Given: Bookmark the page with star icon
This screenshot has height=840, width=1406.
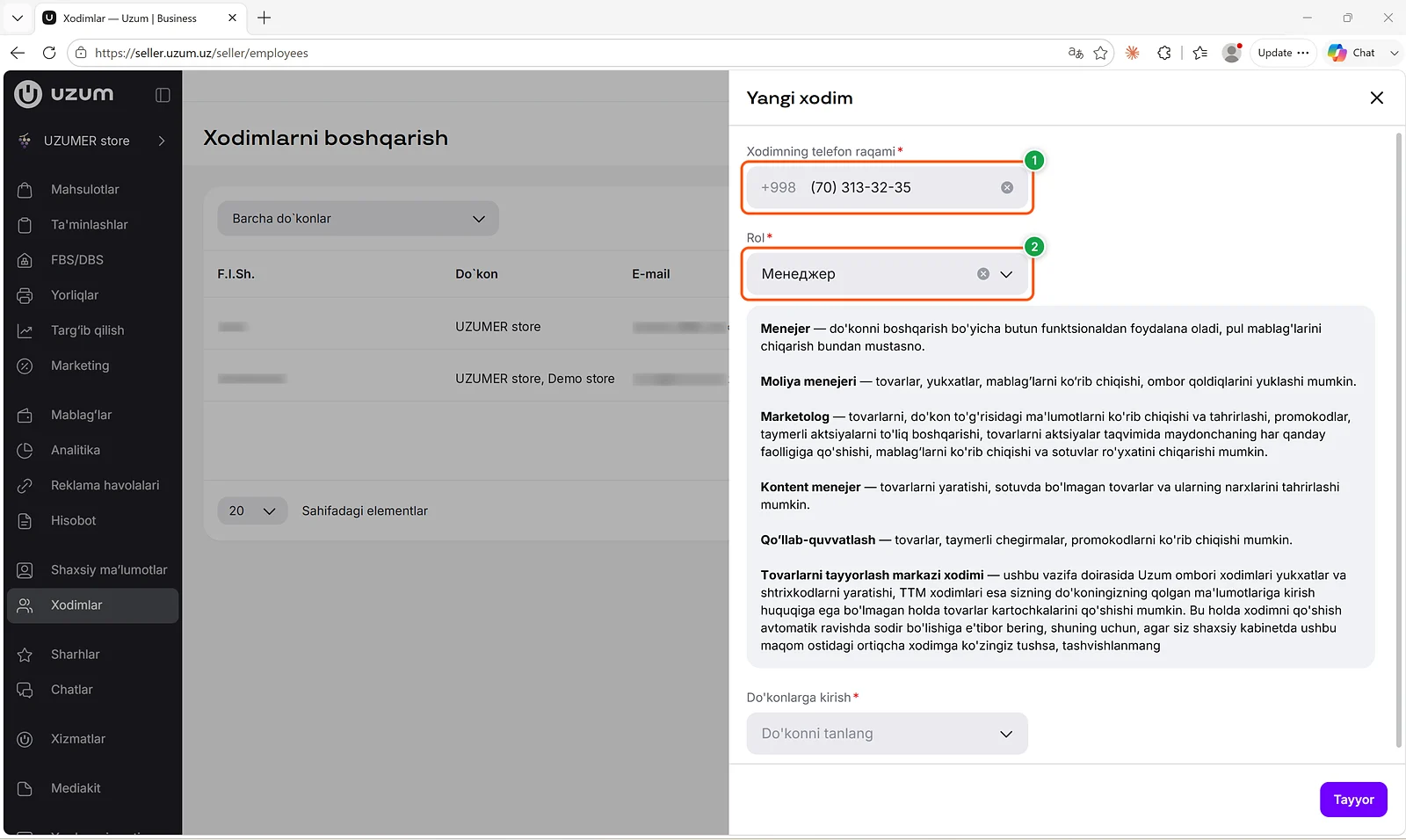Looking at the screenshot, I should (x=1100, y=53).
